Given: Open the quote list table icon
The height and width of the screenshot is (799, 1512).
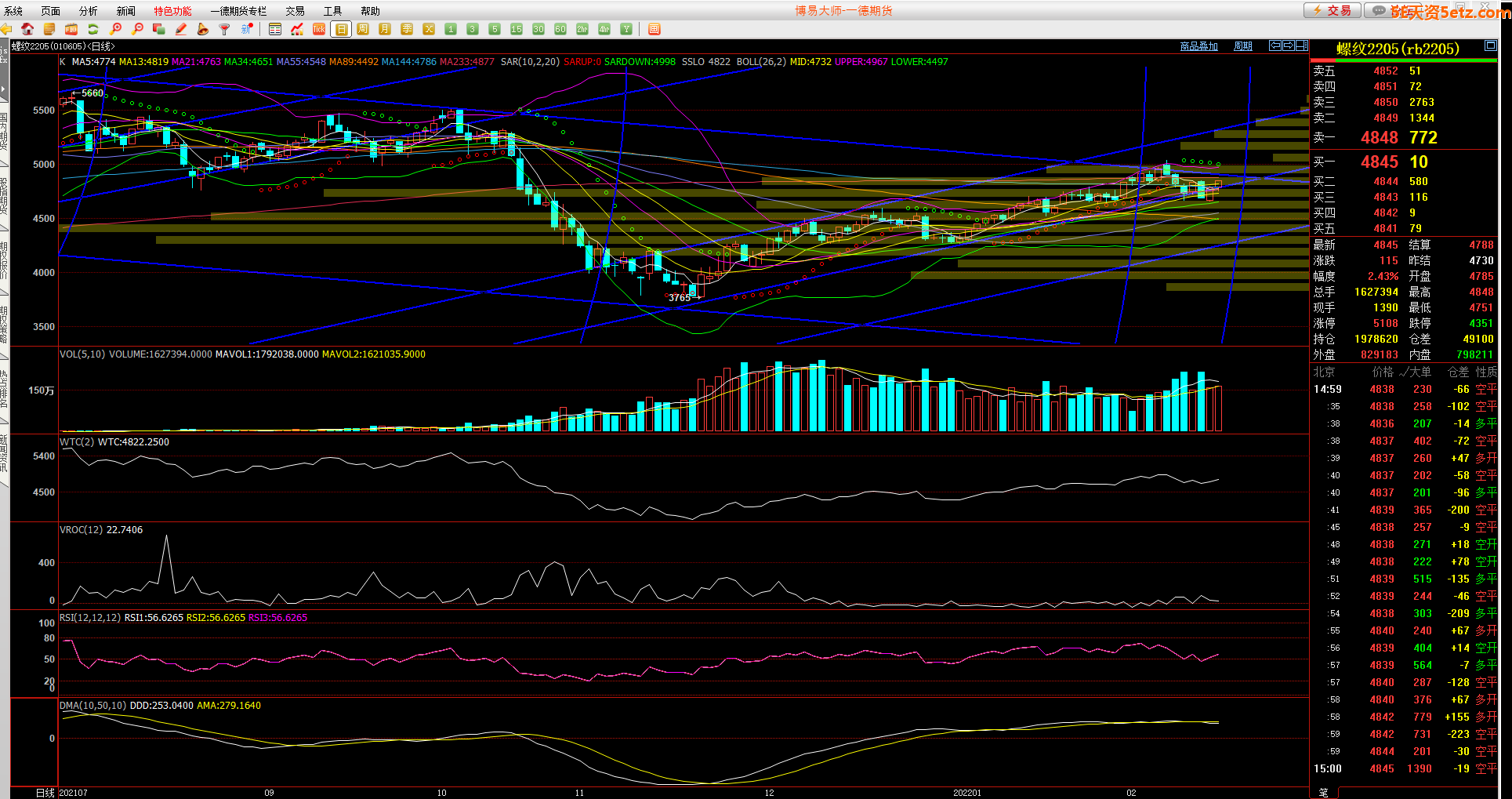Looking at the screenshot, I should (x=275, y=29).
